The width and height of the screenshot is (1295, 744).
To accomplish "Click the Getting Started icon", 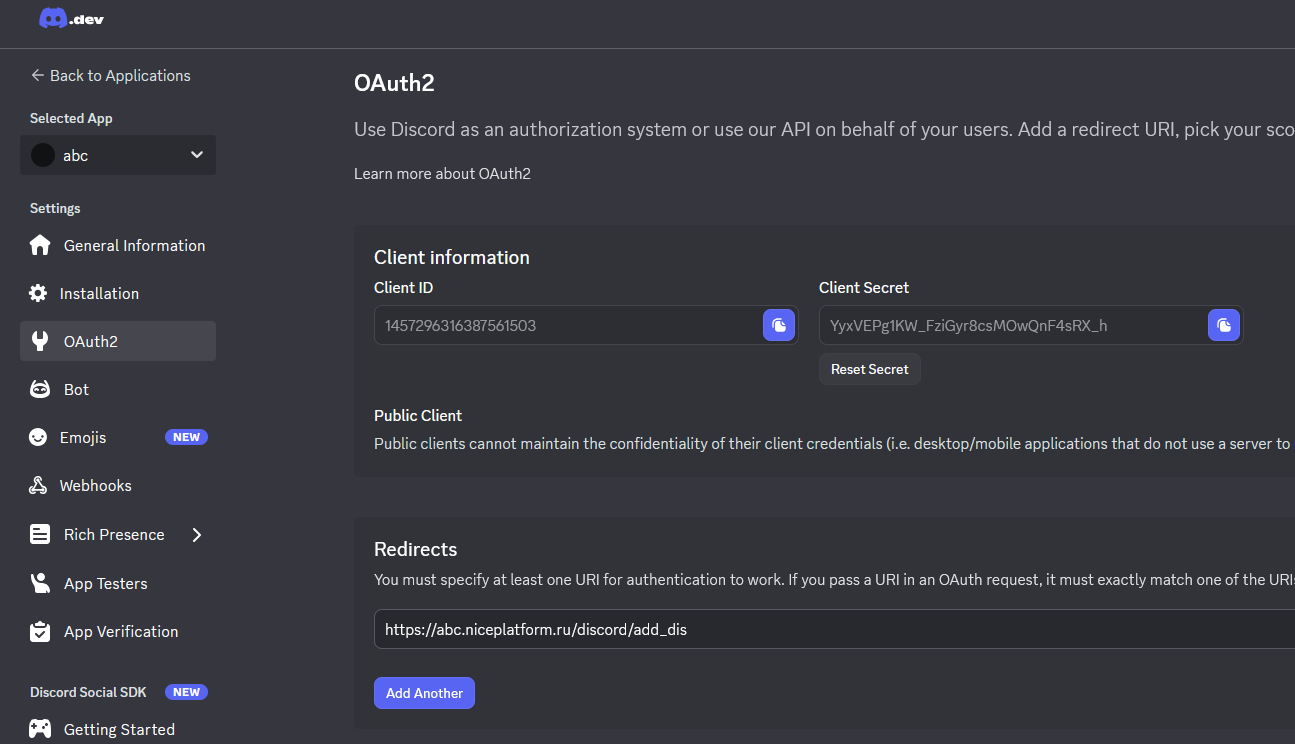I will 40,728.
